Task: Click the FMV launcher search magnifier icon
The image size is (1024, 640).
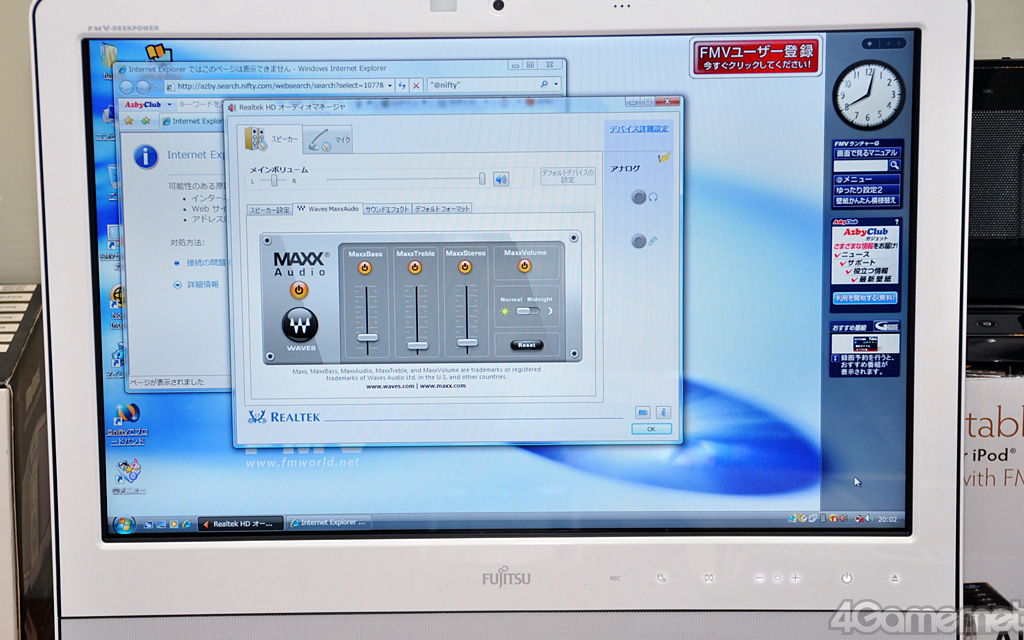Action: click(894, 166)
